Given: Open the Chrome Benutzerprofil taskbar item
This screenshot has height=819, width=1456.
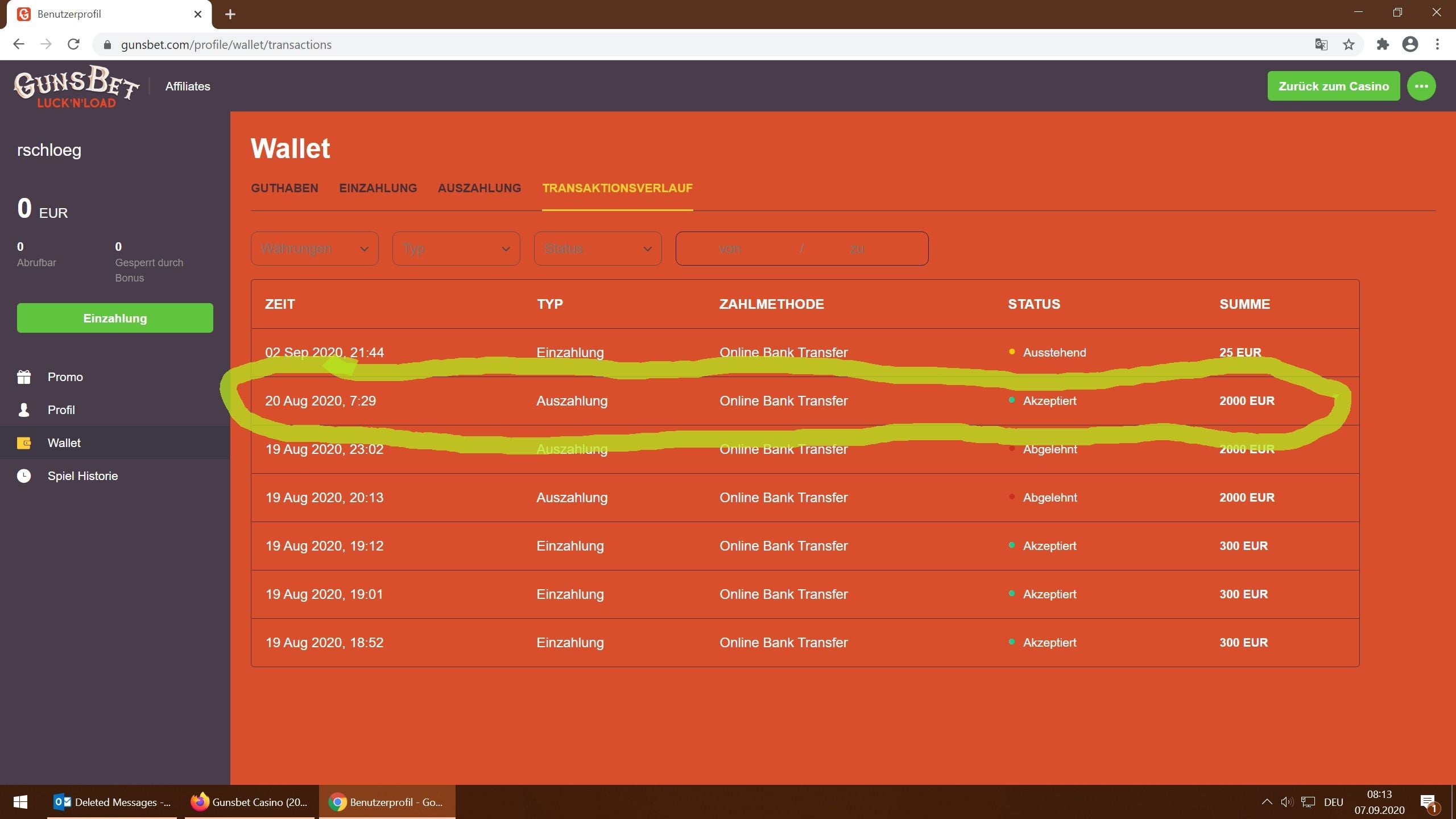Looking at the screenshot, I should 387,802.
